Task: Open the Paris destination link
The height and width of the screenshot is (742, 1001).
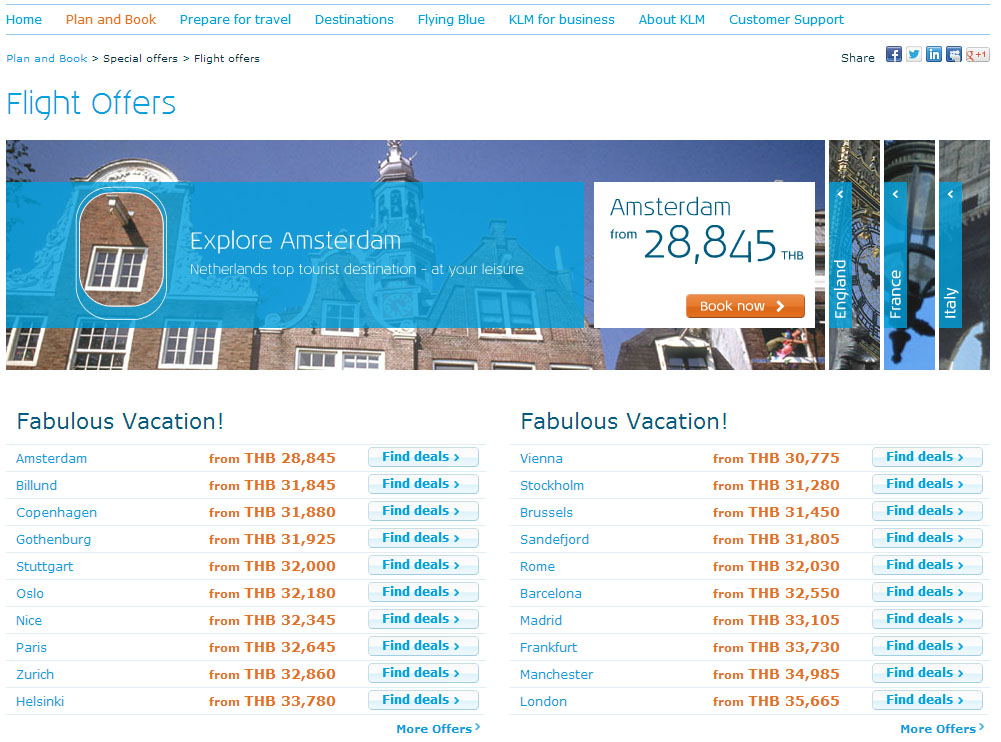Action: (31, 647)
